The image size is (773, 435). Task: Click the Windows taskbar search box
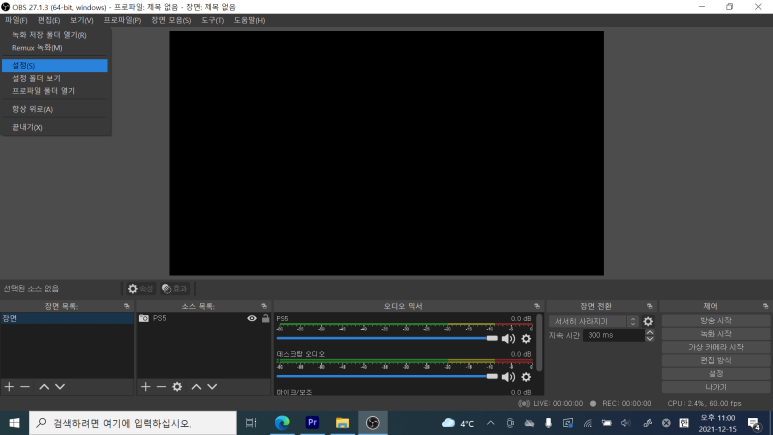133,423
